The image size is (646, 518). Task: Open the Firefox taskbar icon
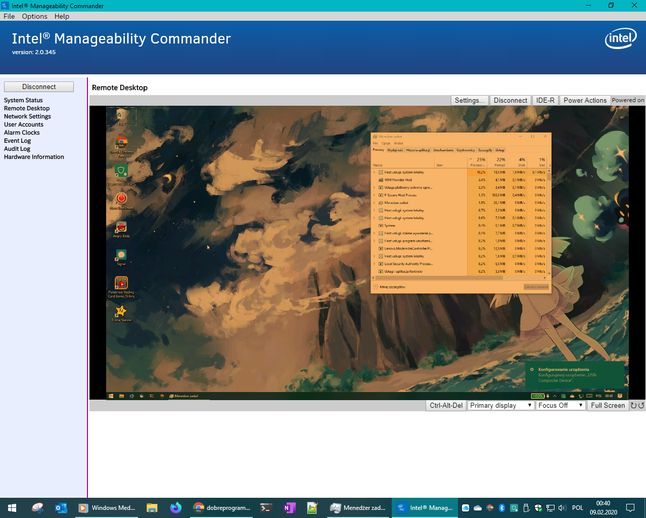point(176,508)
